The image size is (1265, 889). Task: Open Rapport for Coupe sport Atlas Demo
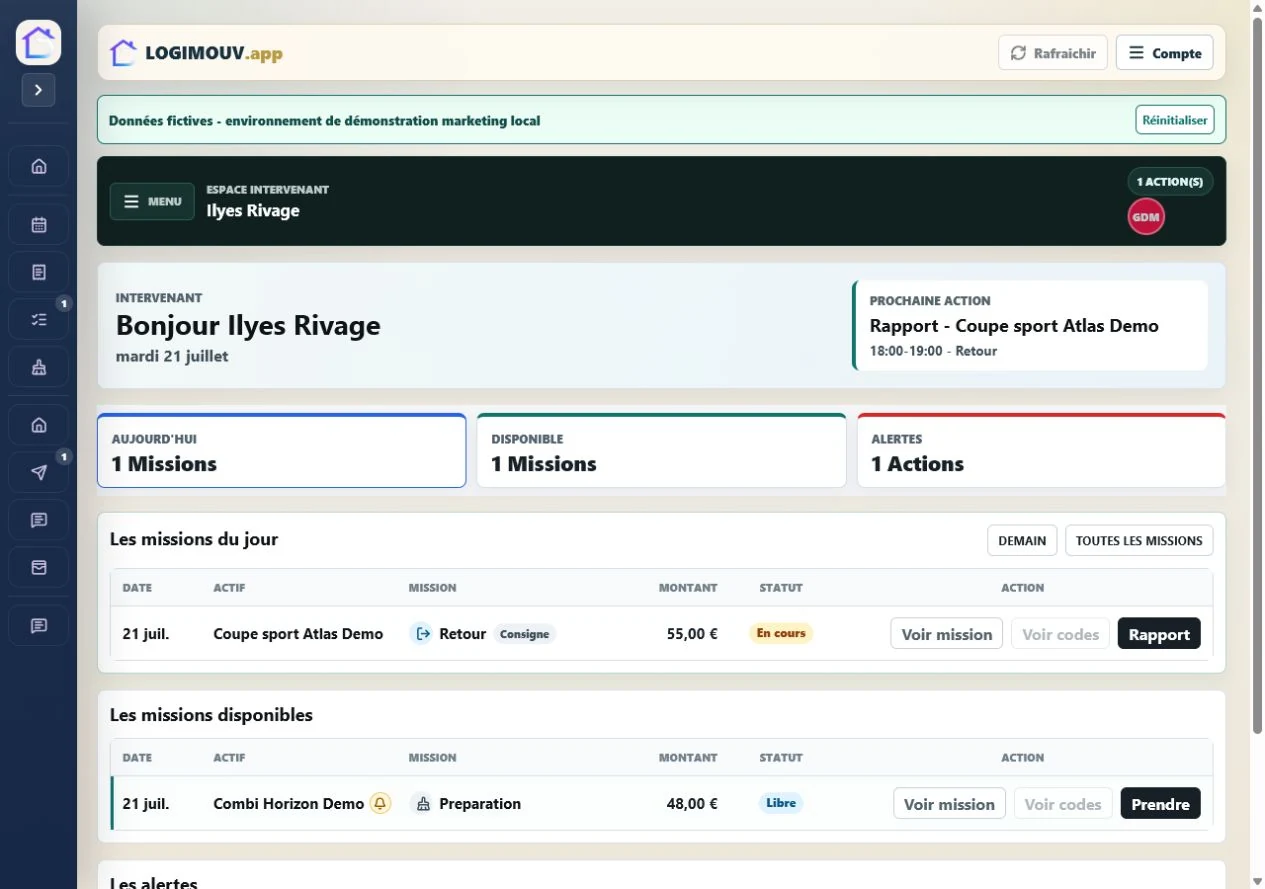(1159, 634)
